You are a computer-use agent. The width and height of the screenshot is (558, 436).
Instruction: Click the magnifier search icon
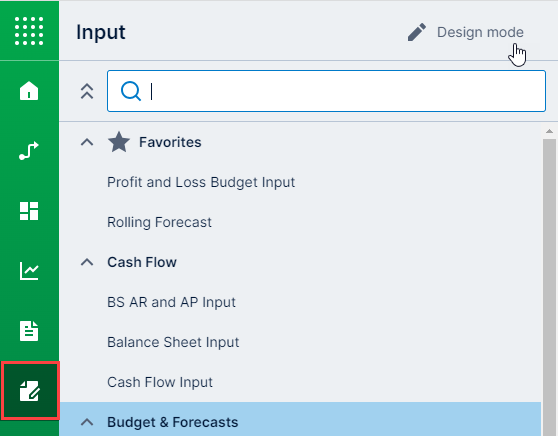[x=131, y=91]
